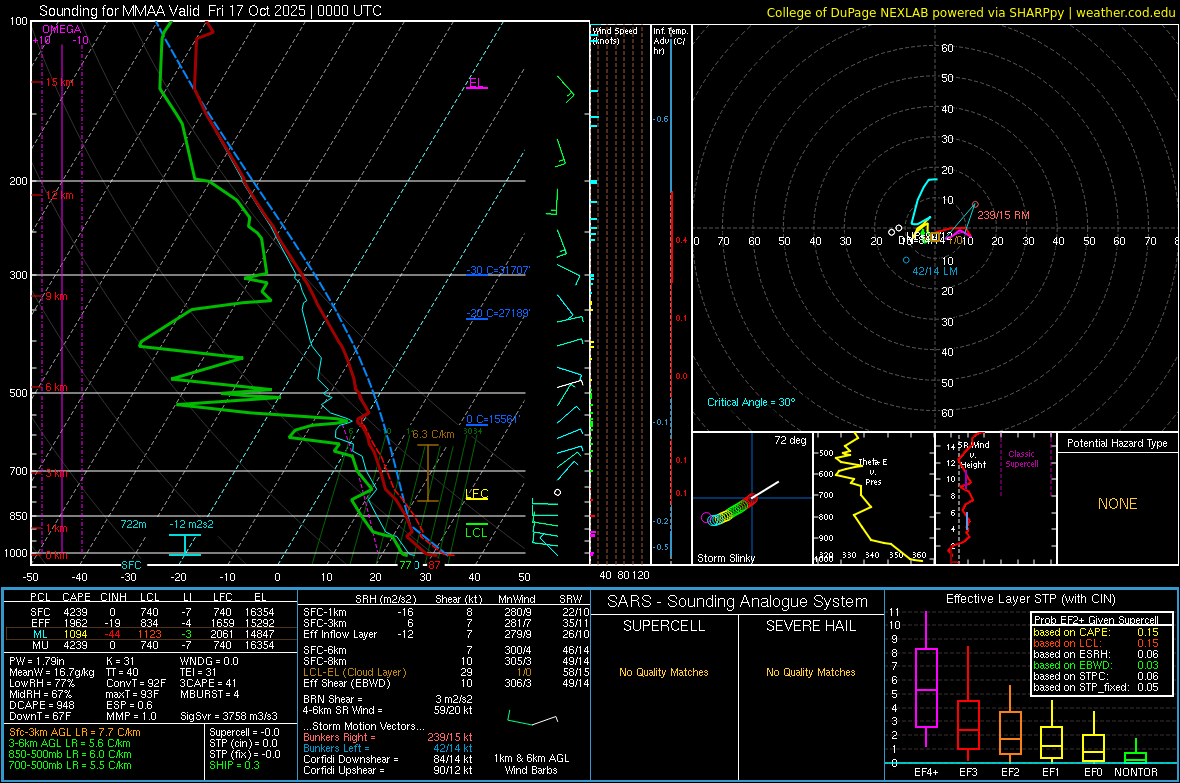This screenshot has width=1180, height=783.
Task: Click No Quality Matches under SEVERE HAIL
Action: tap(810, 672)
